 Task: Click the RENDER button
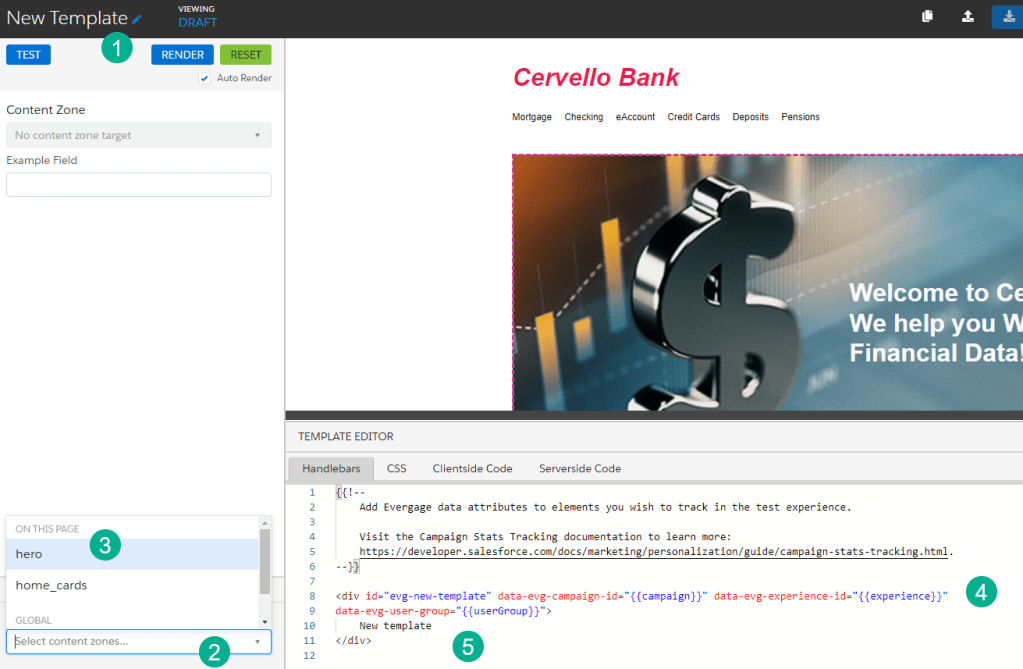click(182, 55)
